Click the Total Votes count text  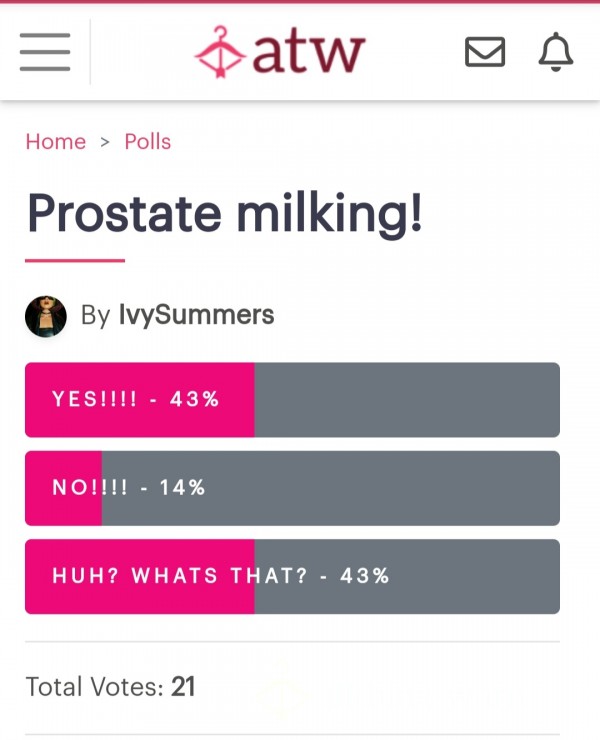point(110,686)
